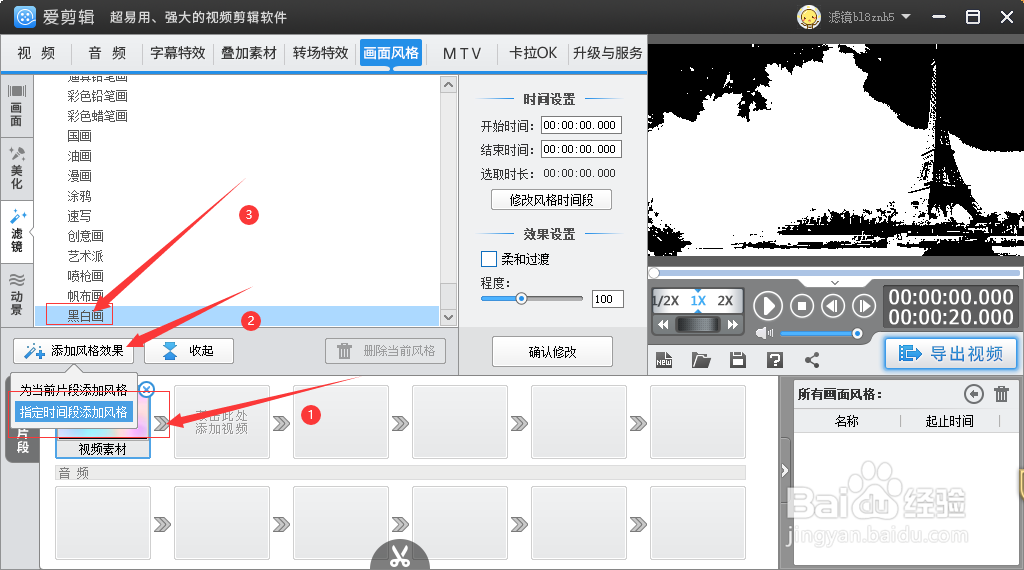The height and width of the screenshot is (570, 1024).
Task: Set playback speed to 1X
Action: (698, 301)
